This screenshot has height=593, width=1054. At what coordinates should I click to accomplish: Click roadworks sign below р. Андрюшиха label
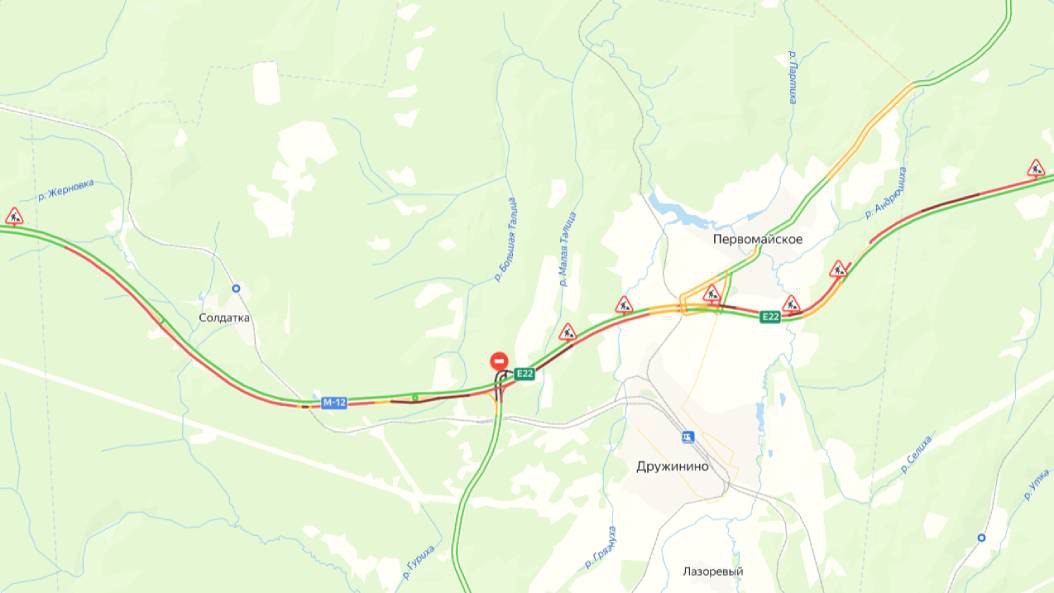[838, 270]
